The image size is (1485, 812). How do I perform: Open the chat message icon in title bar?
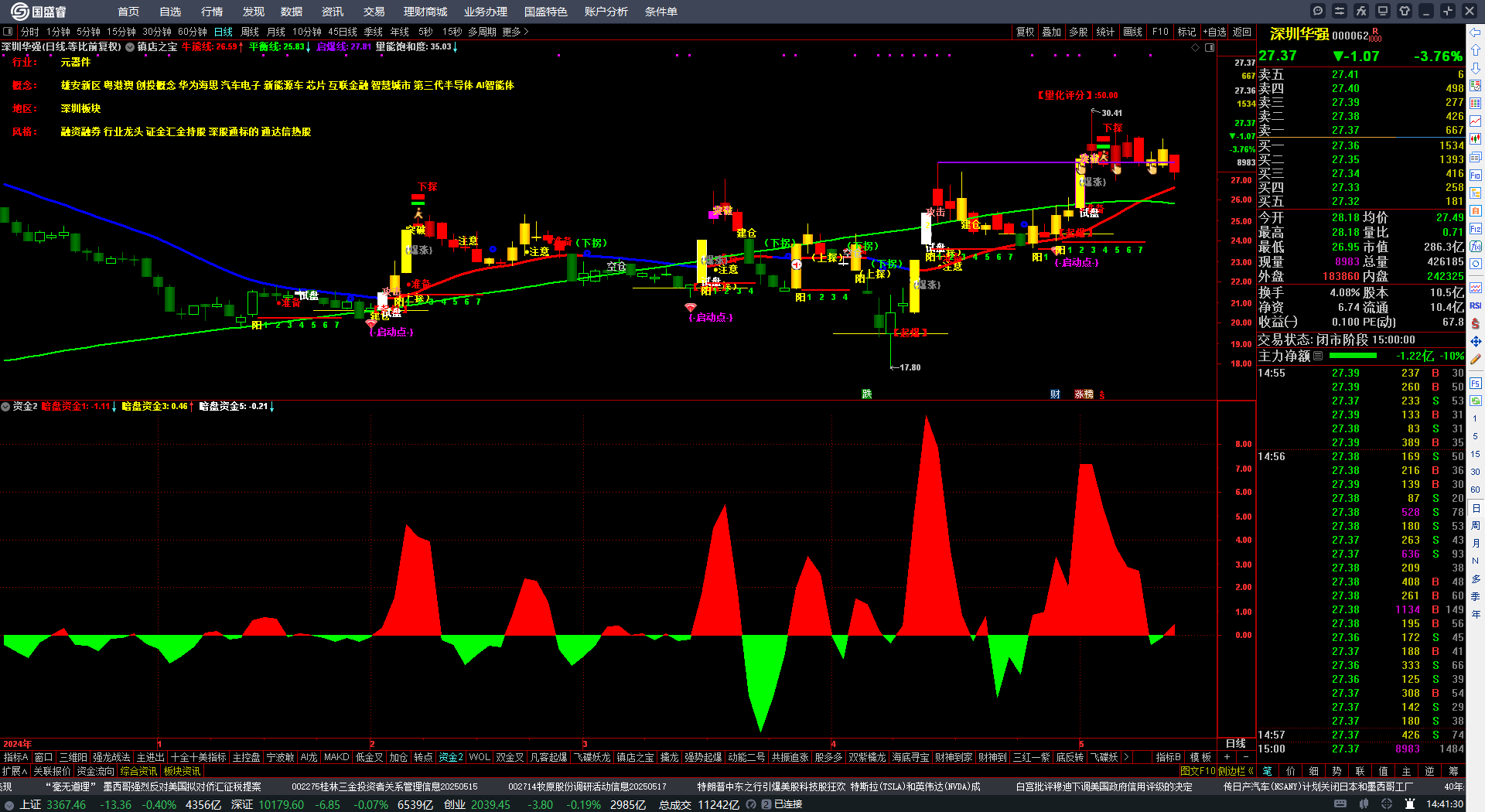(1318, 11)
